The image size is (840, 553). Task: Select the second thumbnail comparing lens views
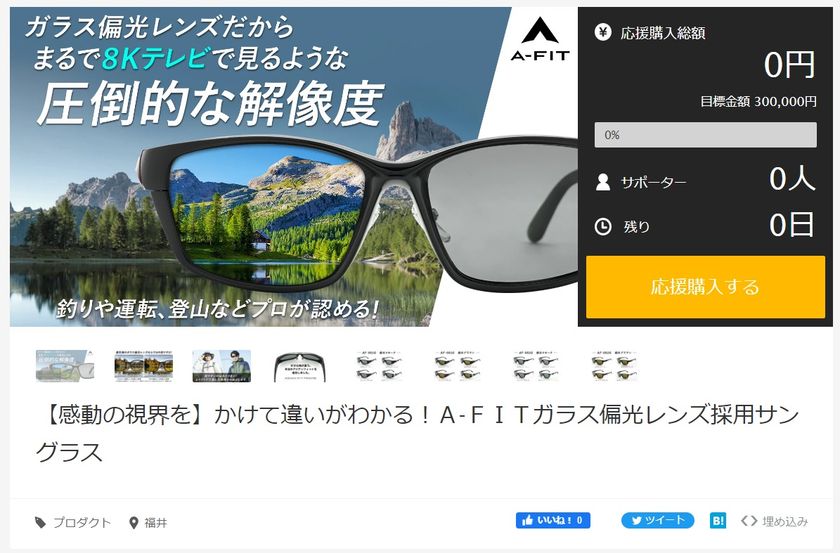[144, 366]
